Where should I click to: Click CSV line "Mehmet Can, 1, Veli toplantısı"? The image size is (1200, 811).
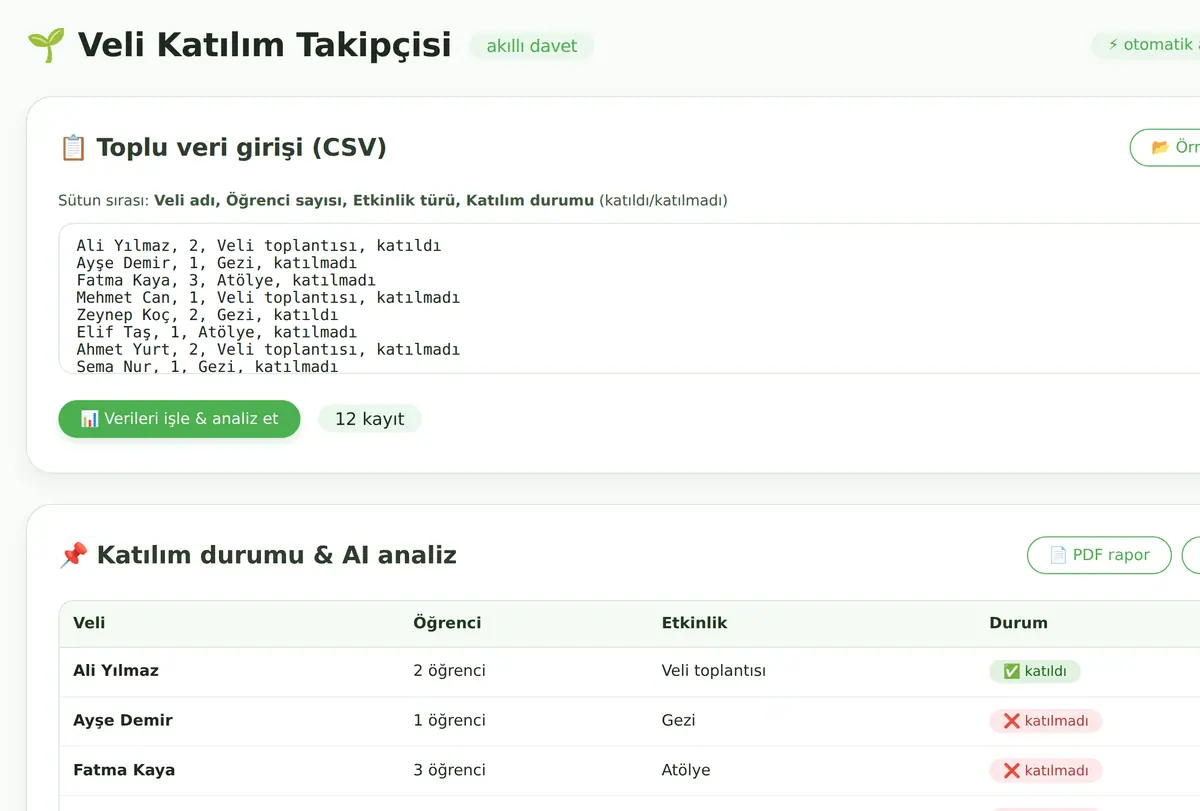pos(268,298)
